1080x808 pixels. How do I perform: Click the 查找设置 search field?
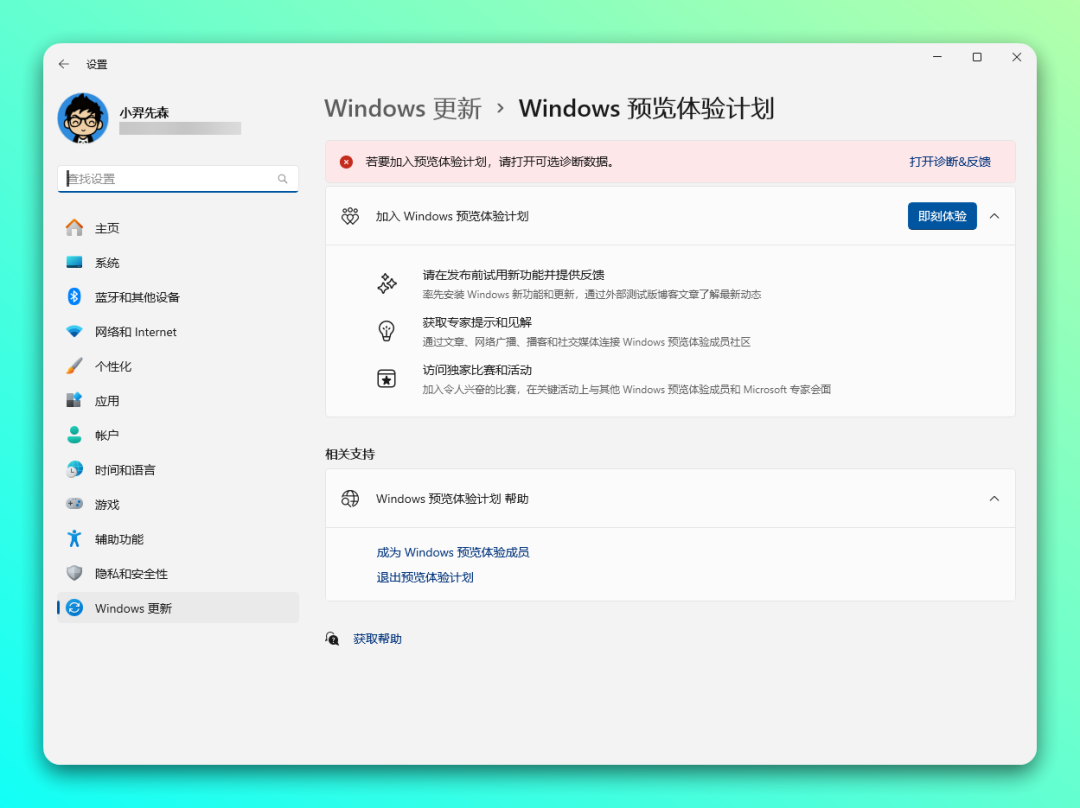(x=168, y=179)
